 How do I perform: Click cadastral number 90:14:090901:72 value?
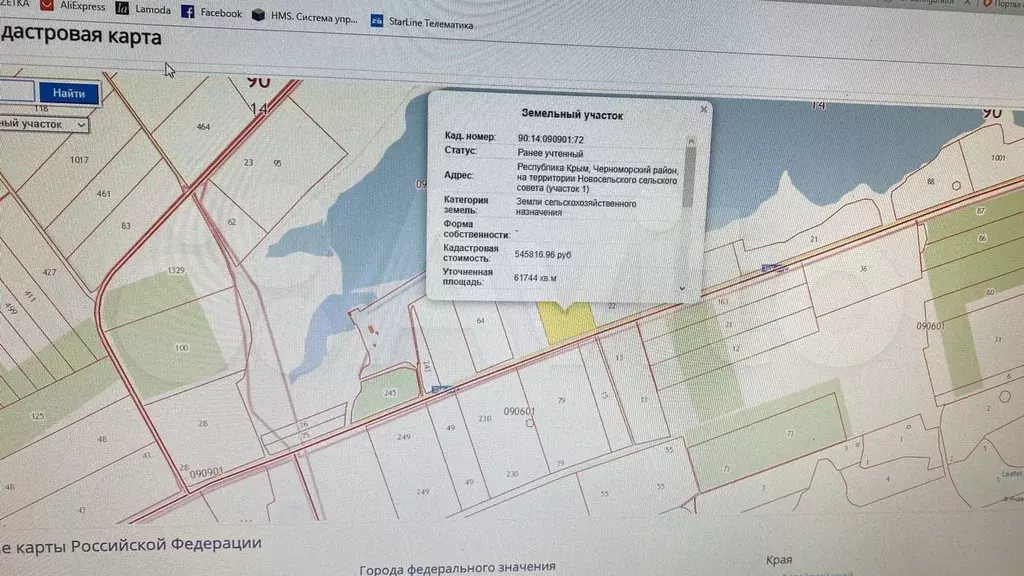551,138
